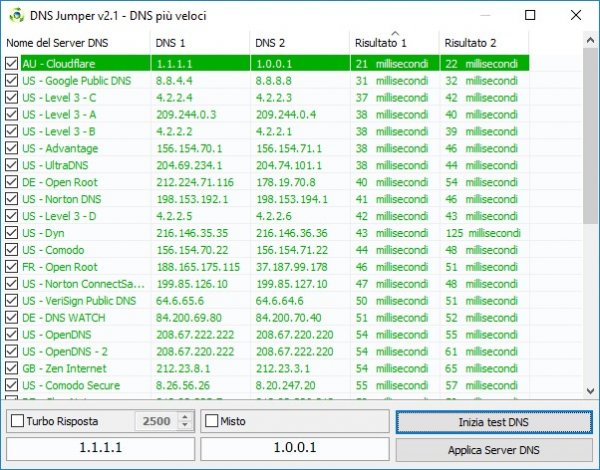The width and height of the screenshot is (600, 470).
Task: Click DNS 1 address 198.153.192.1
Action: click(192, 199)
